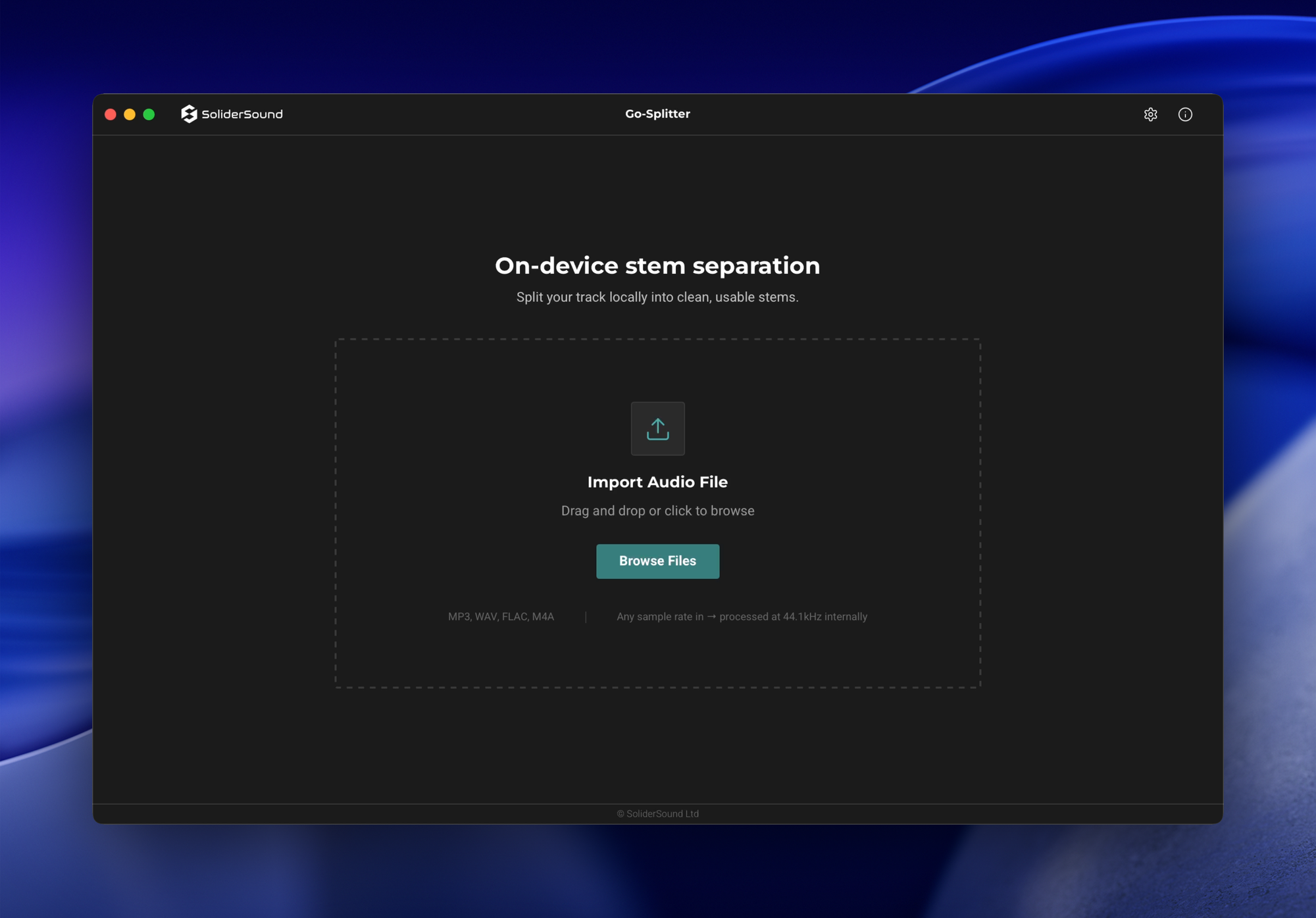Click "Split your track locally" subtitle
This screenshot has height=918, width=1316.
click(x=657, y=297)
